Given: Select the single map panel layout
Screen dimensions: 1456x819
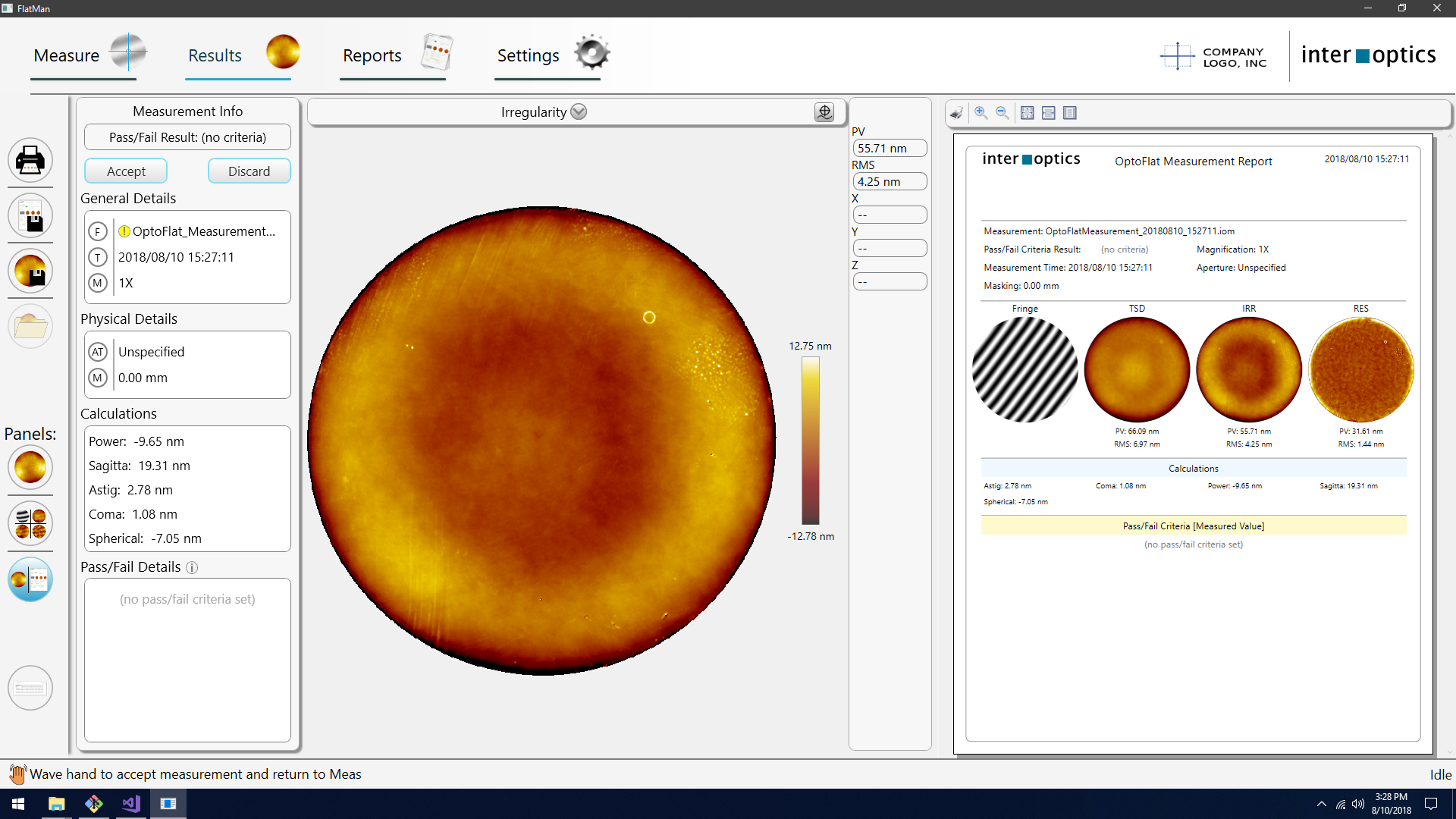Looking at the screenshot, I should [x=30, y=467].
